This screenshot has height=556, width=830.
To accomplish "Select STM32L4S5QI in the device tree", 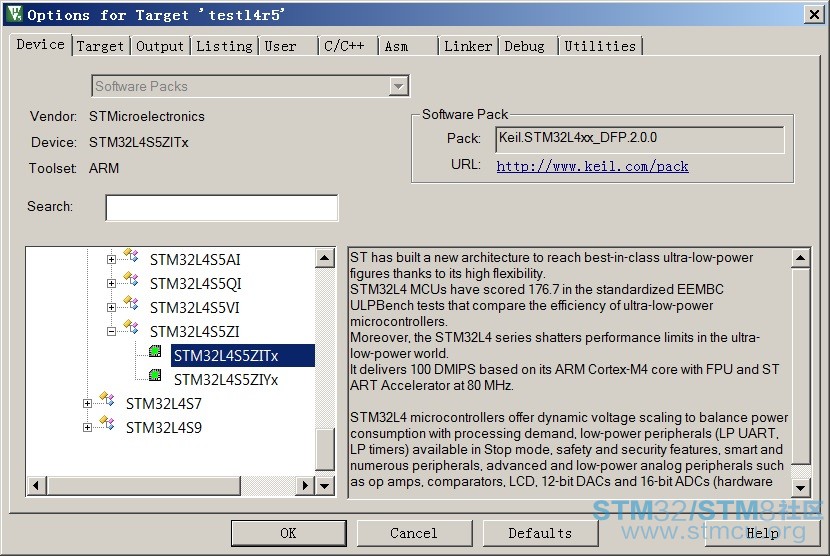I will pos(195,284).
